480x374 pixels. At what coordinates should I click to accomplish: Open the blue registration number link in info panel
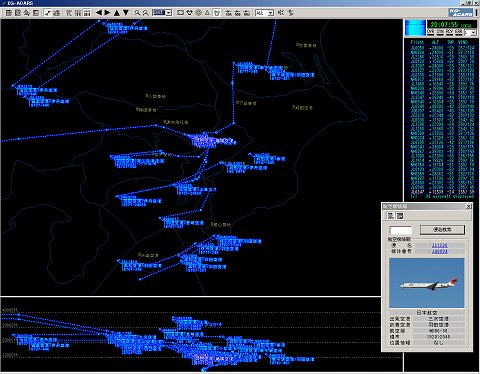pyautogui.click(x=439, y=251)
